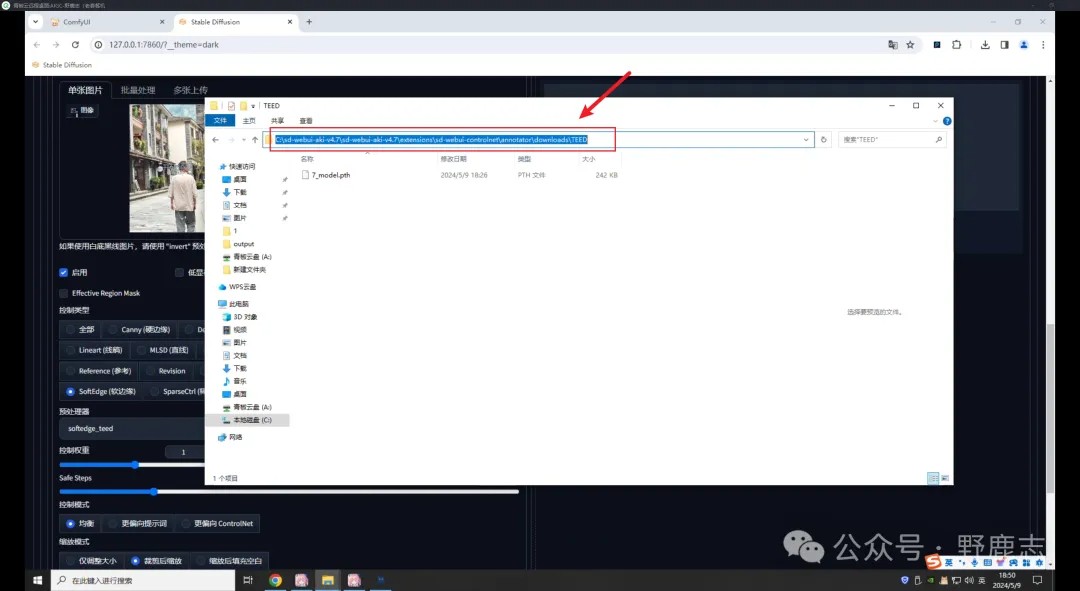This screenshot has width=1080, height=591.
Task: Switch Explorer to large icons view
Action: [x=945, y=478]
